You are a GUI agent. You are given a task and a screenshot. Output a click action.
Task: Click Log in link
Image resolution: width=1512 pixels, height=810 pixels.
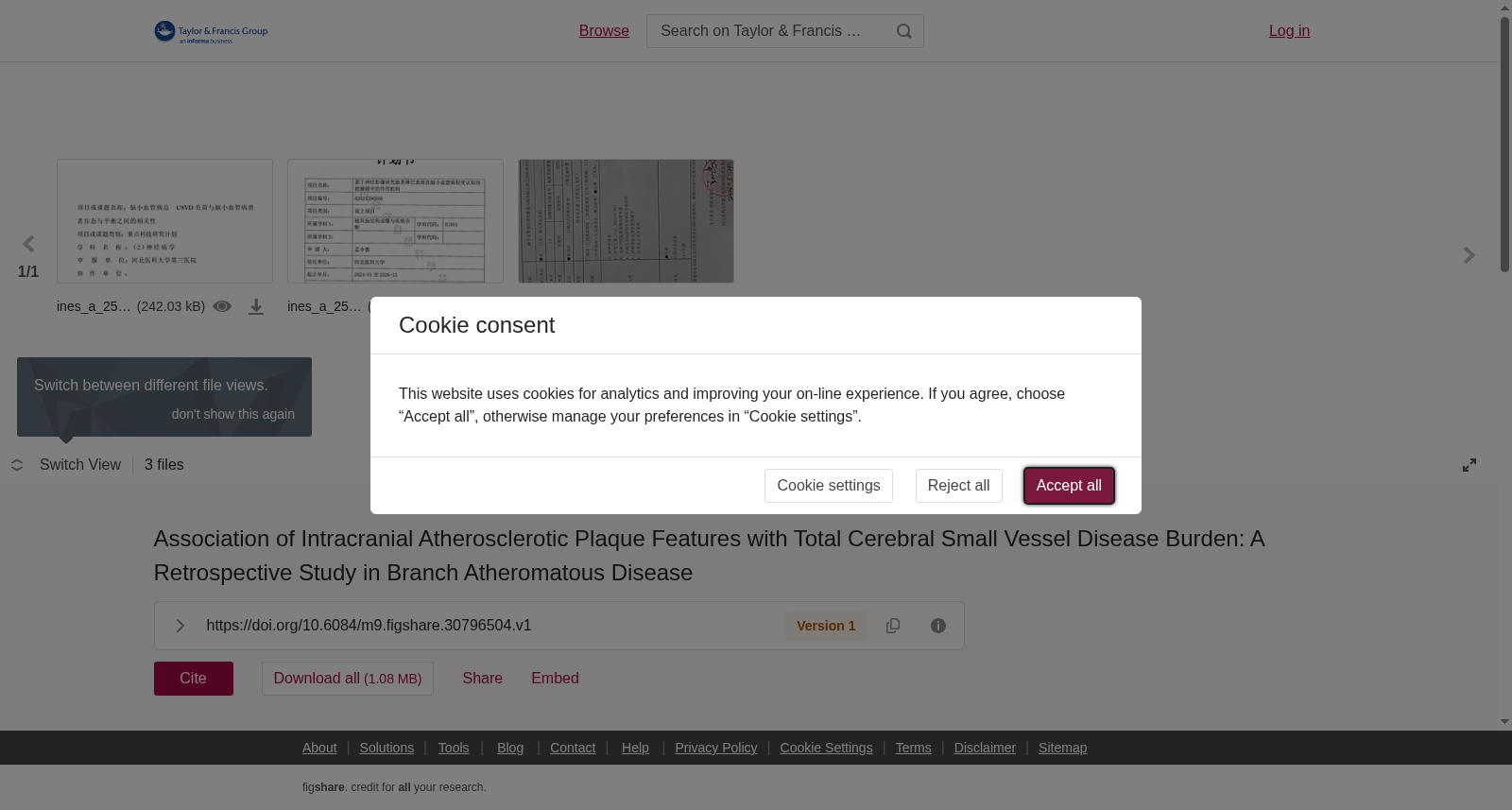click(1289, 31)
